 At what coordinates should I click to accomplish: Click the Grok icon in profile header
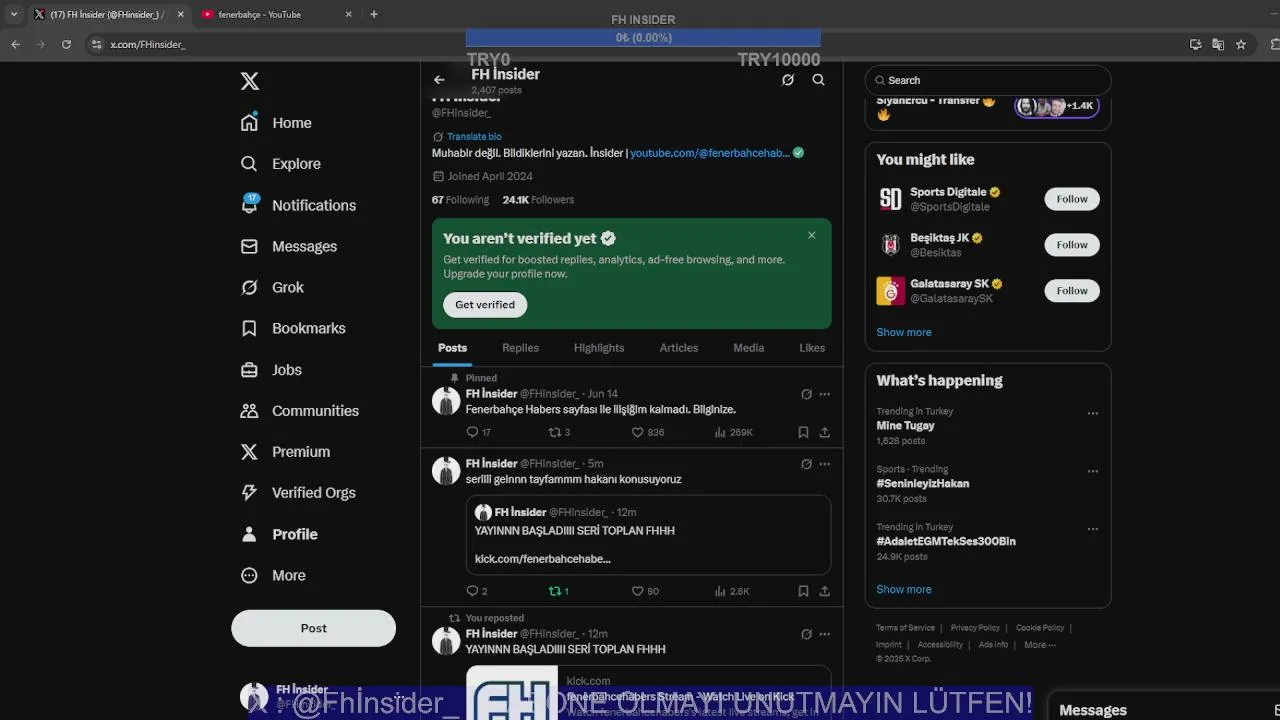tap(788, 80)
